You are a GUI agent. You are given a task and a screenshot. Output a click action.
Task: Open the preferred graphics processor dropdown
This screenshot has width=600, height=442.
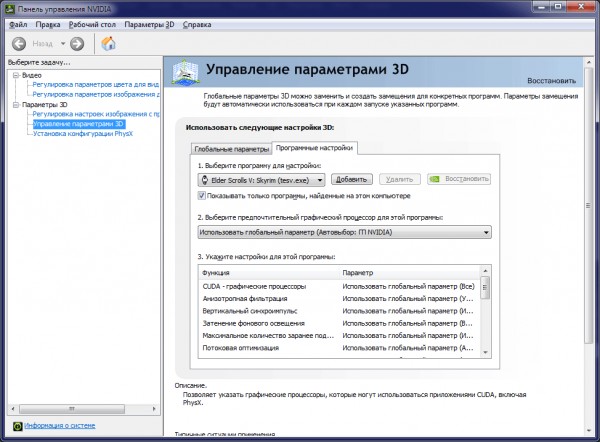click(x=486, y=232)
